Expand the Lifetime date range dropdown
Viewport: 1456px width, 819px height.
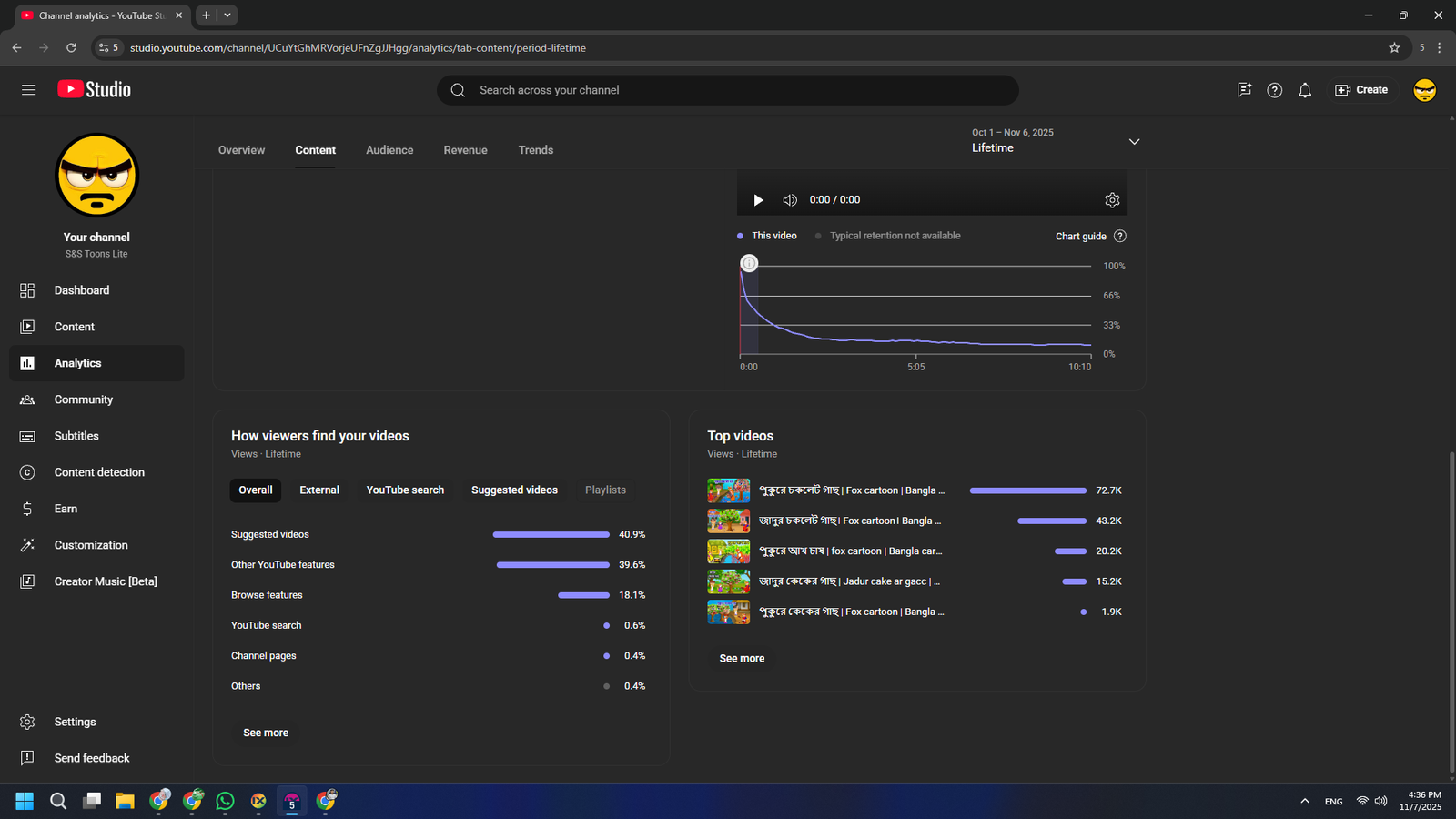(x=1134, y=142)
